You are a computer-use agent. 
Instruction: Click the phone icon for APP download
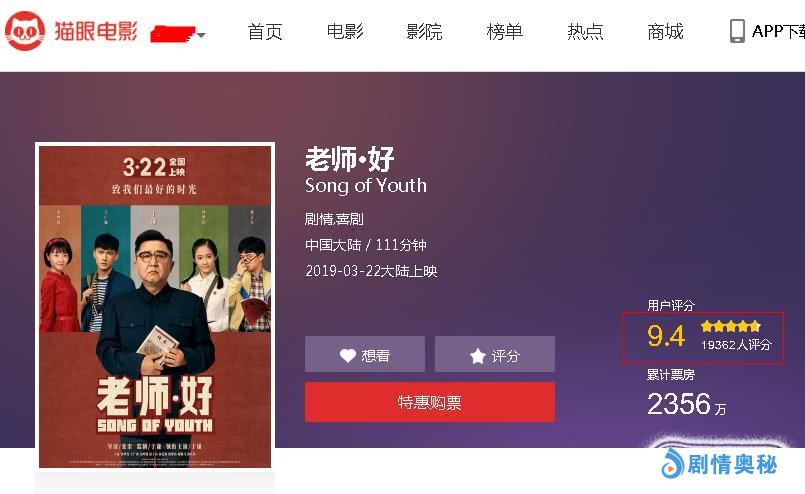coord(737,31)
